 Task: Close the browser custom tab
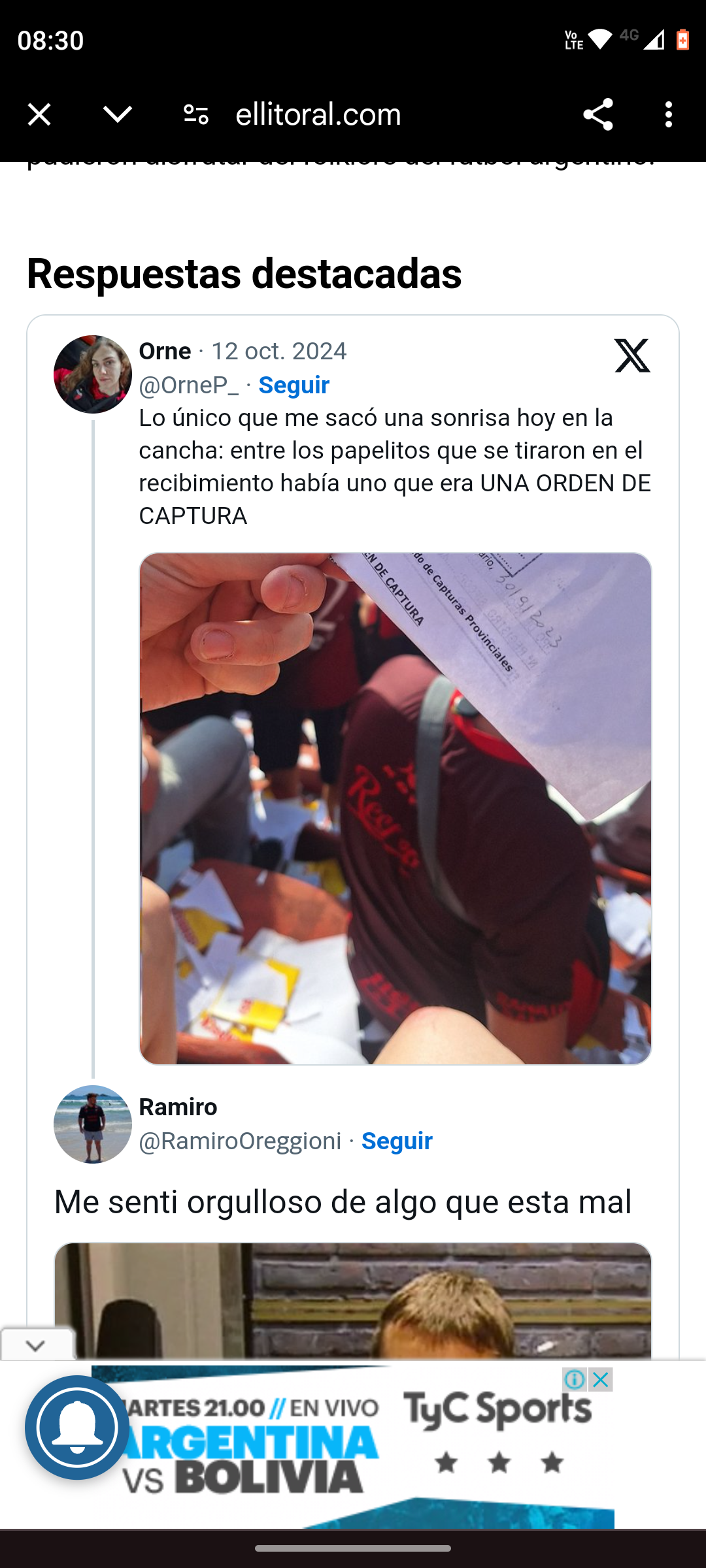click(39, 115)
